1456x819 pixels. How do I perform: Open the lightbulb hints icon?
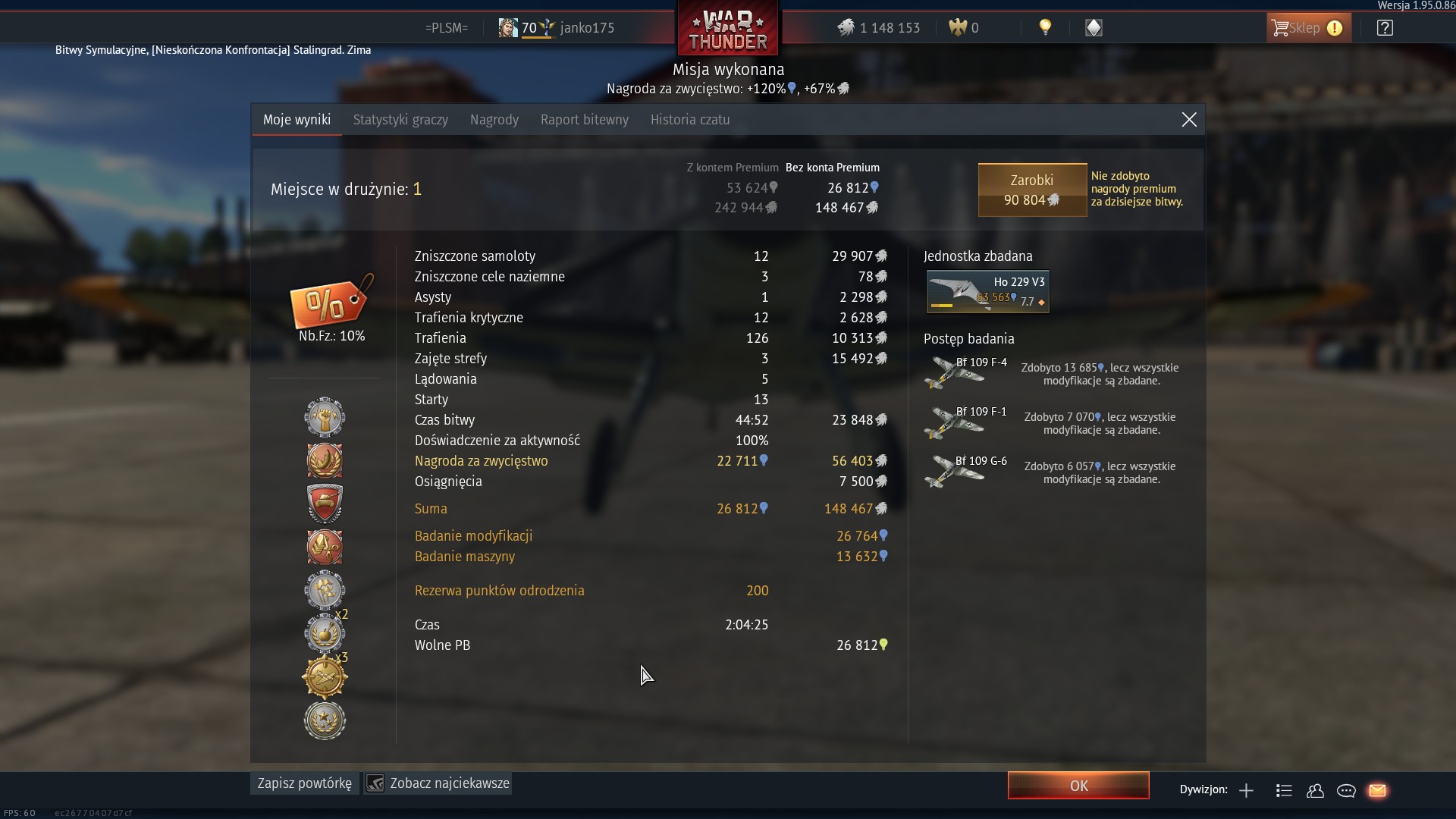1045,28
